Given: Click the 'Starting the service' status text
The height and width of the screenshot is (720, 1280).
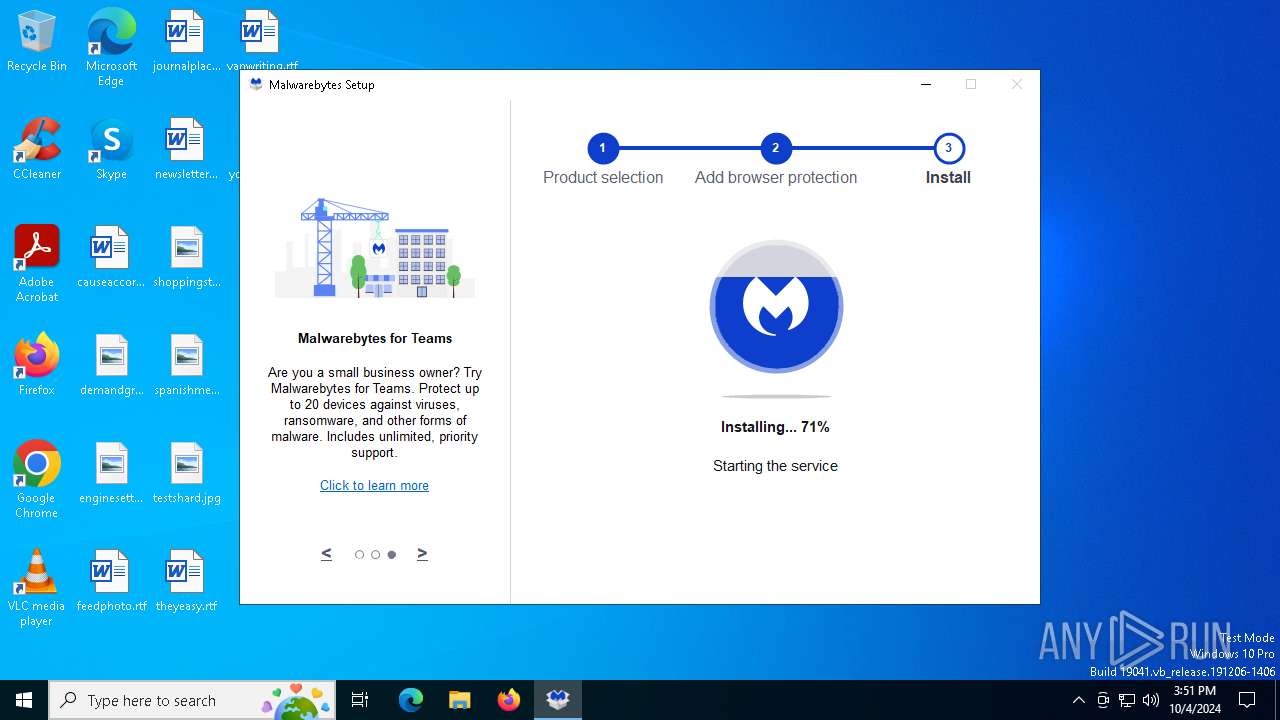Looking at the screenshot, I should [x=775, y=466].
